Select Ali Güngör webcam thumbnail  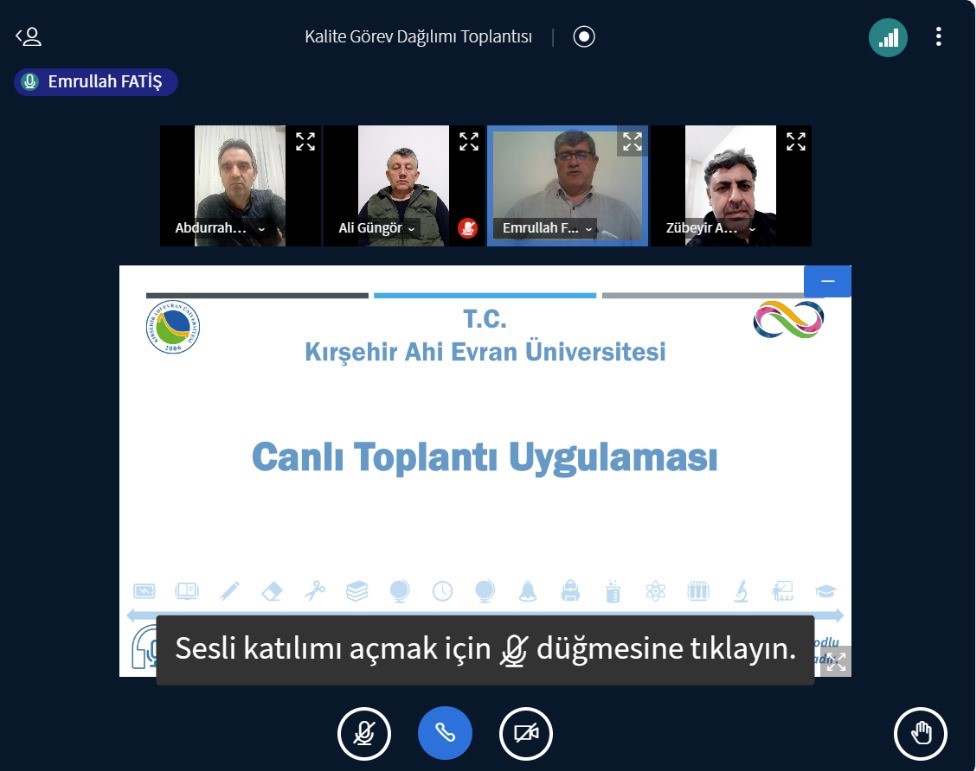[x=403, y=185]
